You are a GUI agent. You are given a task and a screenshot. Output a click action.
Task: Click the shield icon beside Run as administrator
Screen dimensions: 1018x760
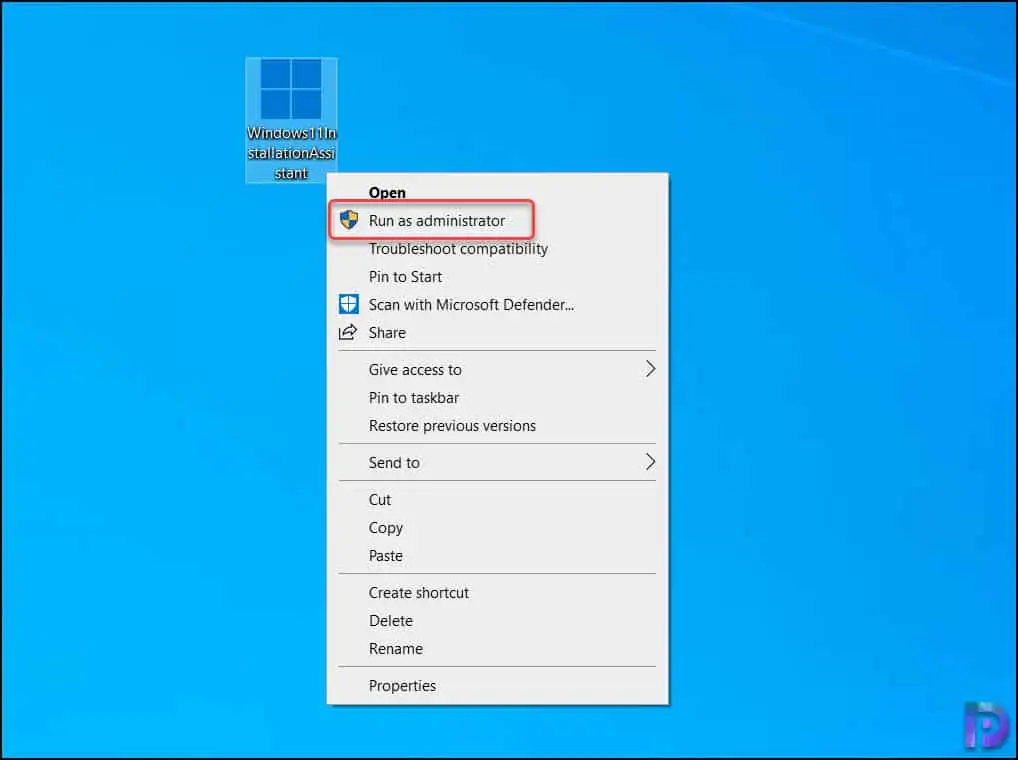pyautogui.click(x=349, y=220)
